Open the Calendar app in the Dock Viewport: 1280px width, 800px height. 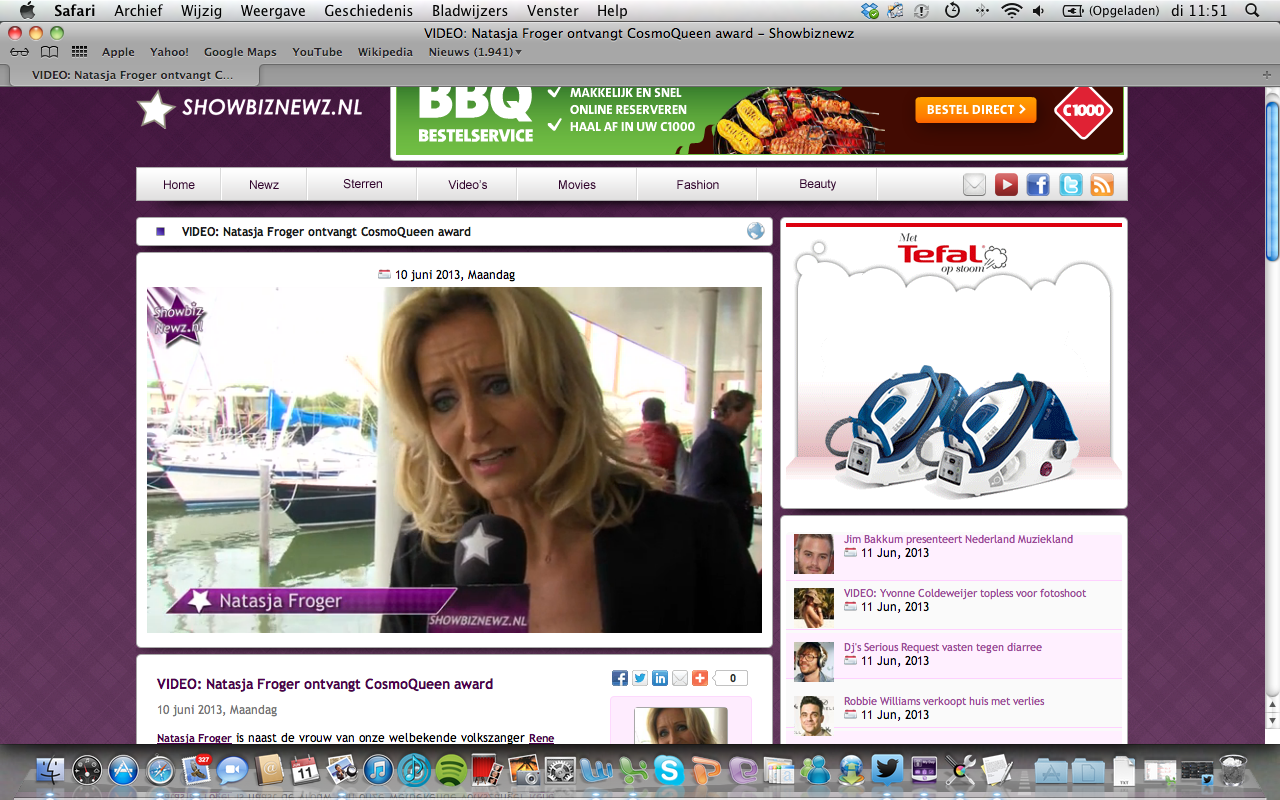(305, 770)
